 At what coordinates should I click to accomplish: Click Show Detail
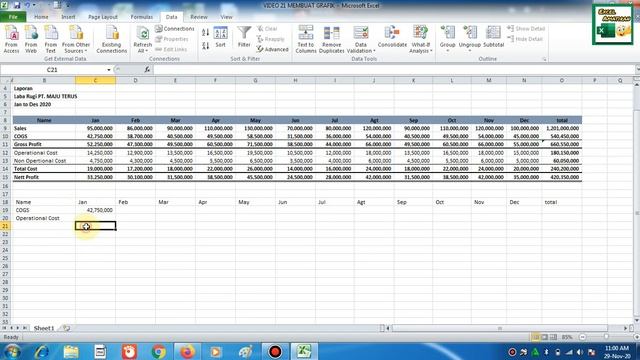526,29
